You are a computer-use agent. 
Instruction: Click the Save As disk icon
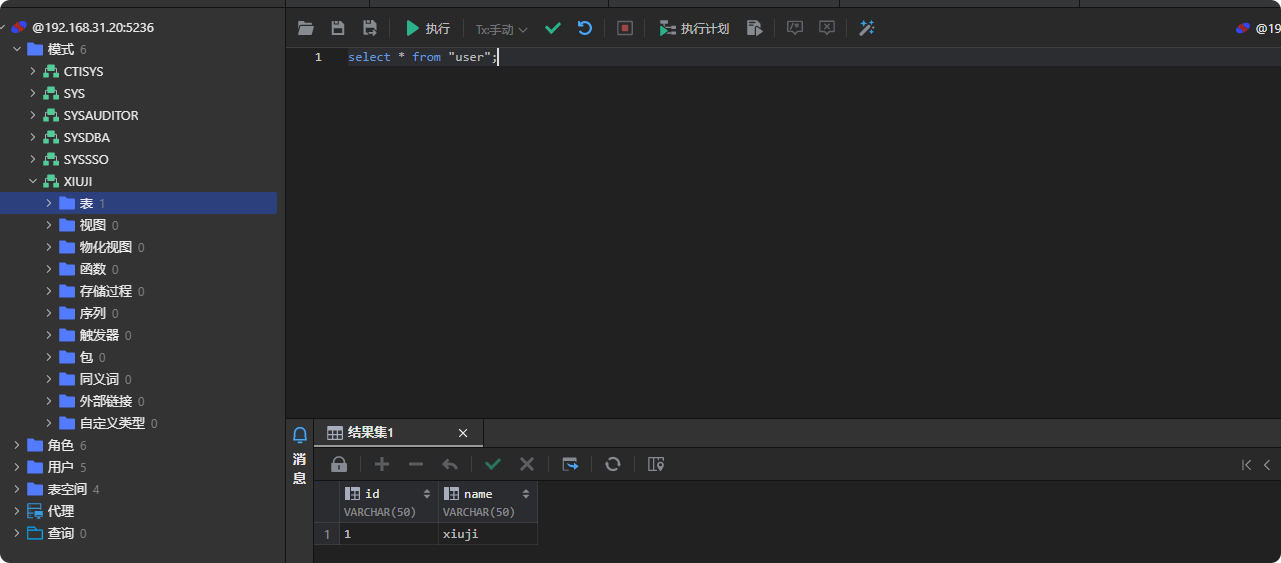[x=370, y=28]
